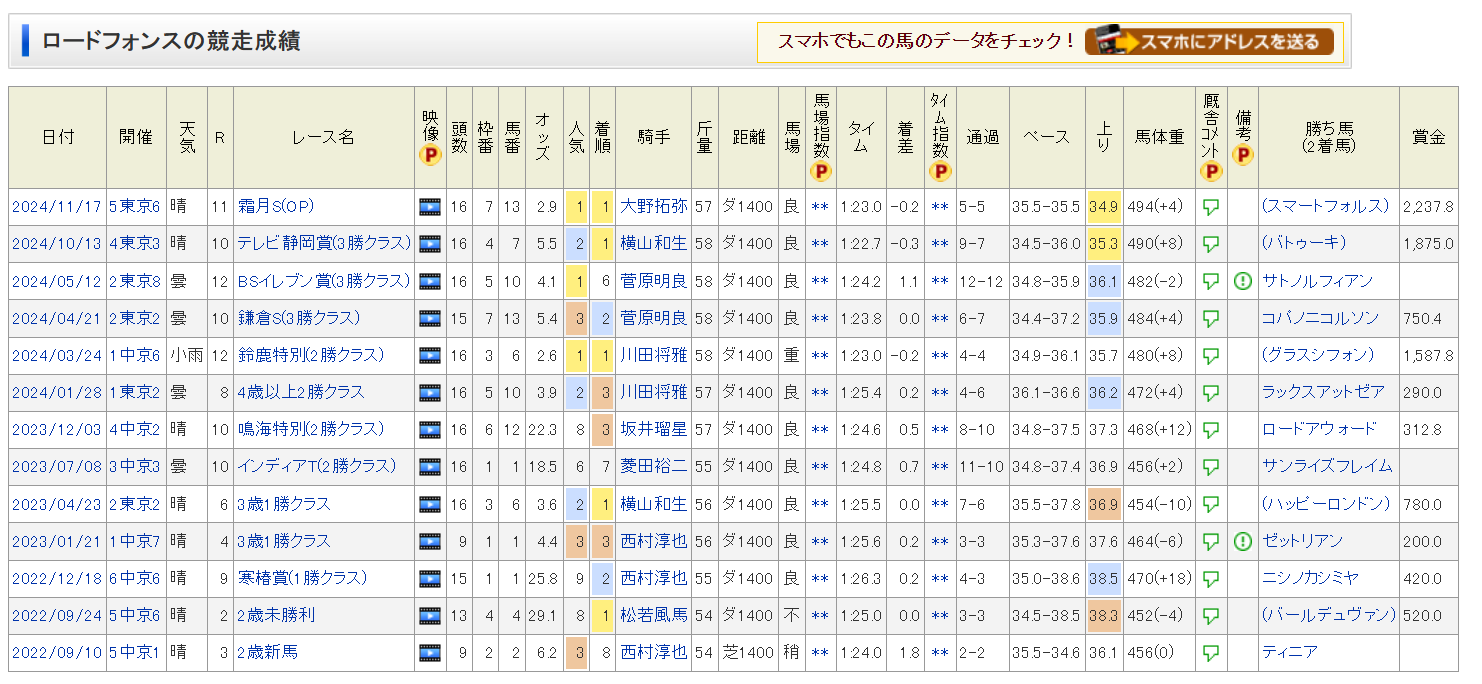This screenshot has height=684, width=1482.
Task: Click the premium P icon under 備考 header
Action: [x=1242, y=155]
